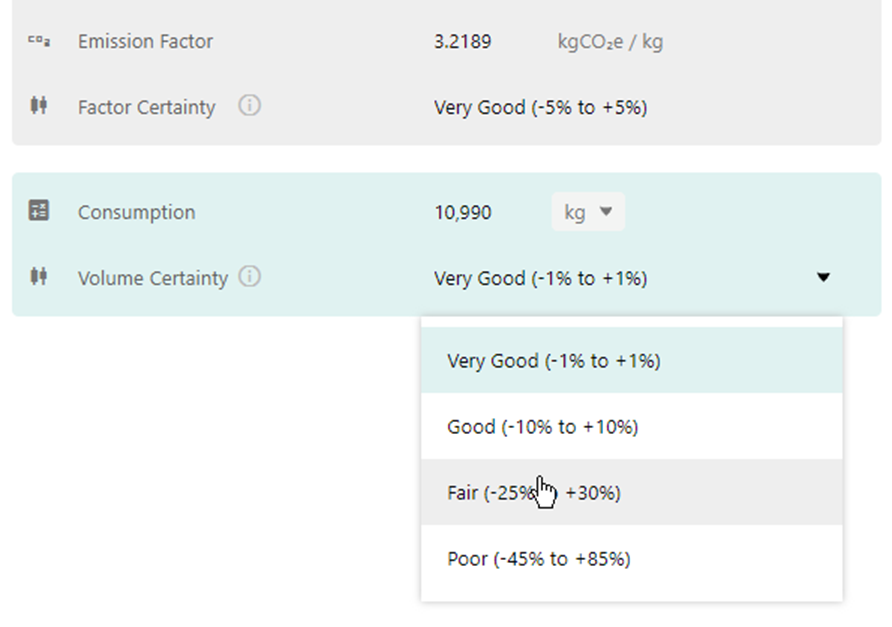
Task: Click the Emission Factor value 3.2189
Action: [462, 42]
